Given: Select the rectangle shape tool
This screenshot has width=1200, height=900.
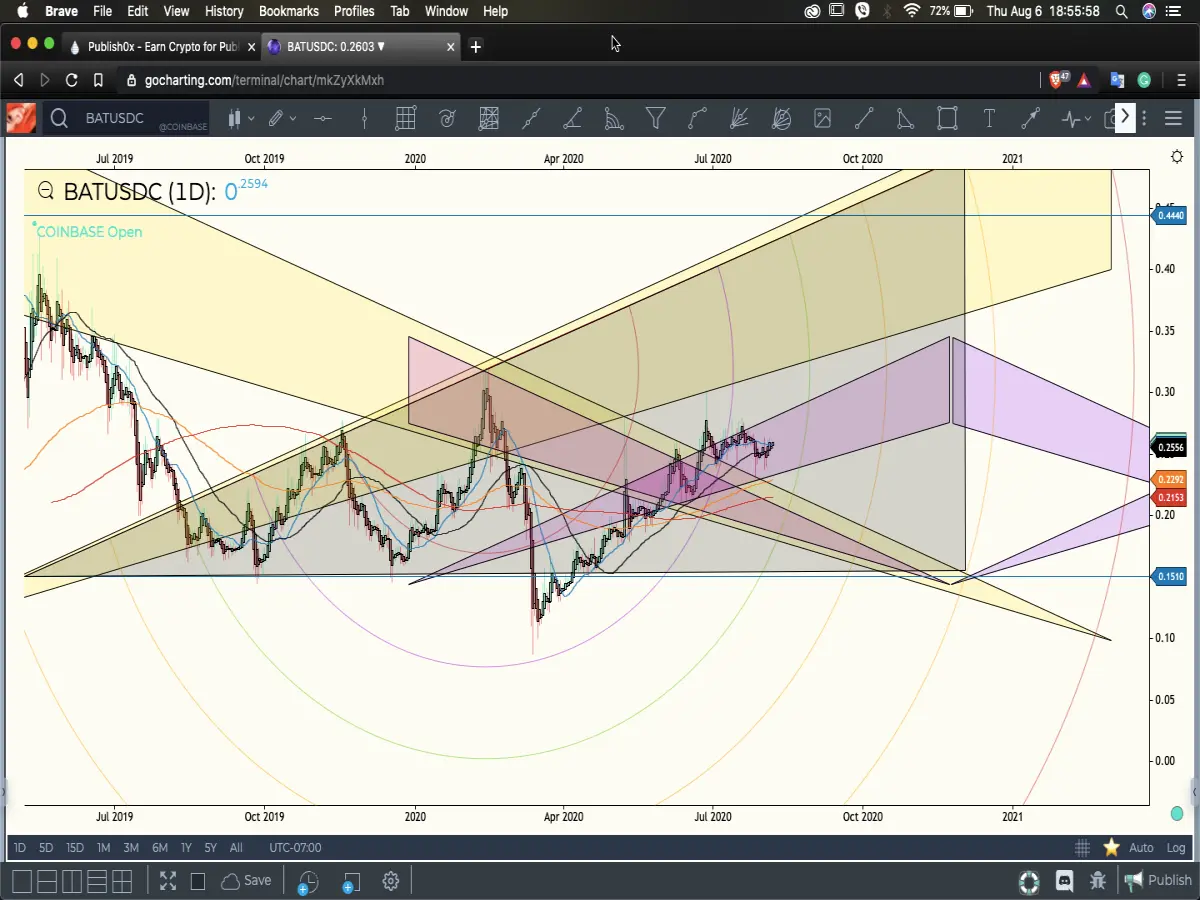Looking at the screenshot, I should [x=947, y=119].
